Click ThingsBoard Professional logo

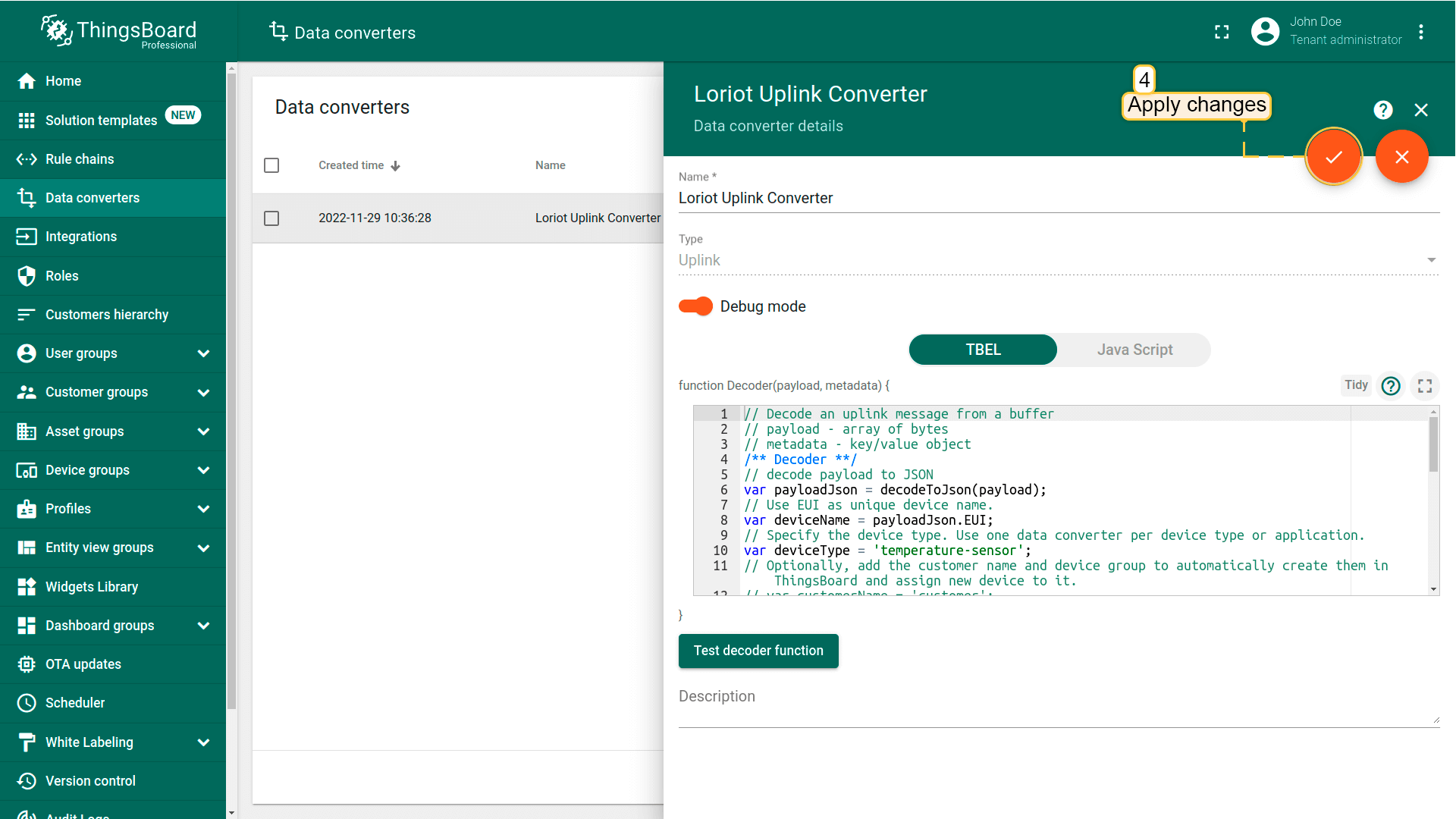(x=119, y=32)
